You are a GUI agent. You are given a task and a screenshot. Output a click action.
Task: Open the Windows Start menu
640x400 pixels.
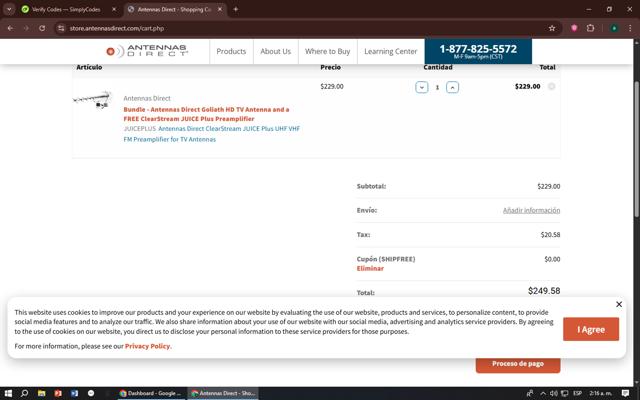pyautogui.click(x=8, y=393)
